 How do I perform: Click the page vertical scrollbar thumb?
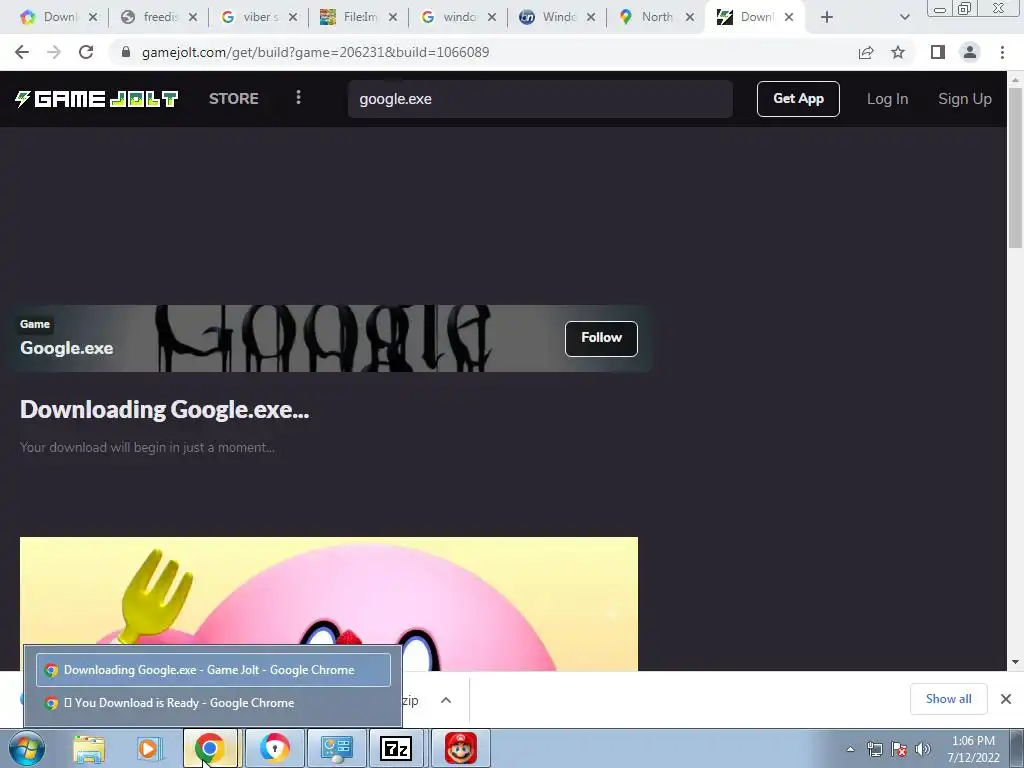[1015, 168]
